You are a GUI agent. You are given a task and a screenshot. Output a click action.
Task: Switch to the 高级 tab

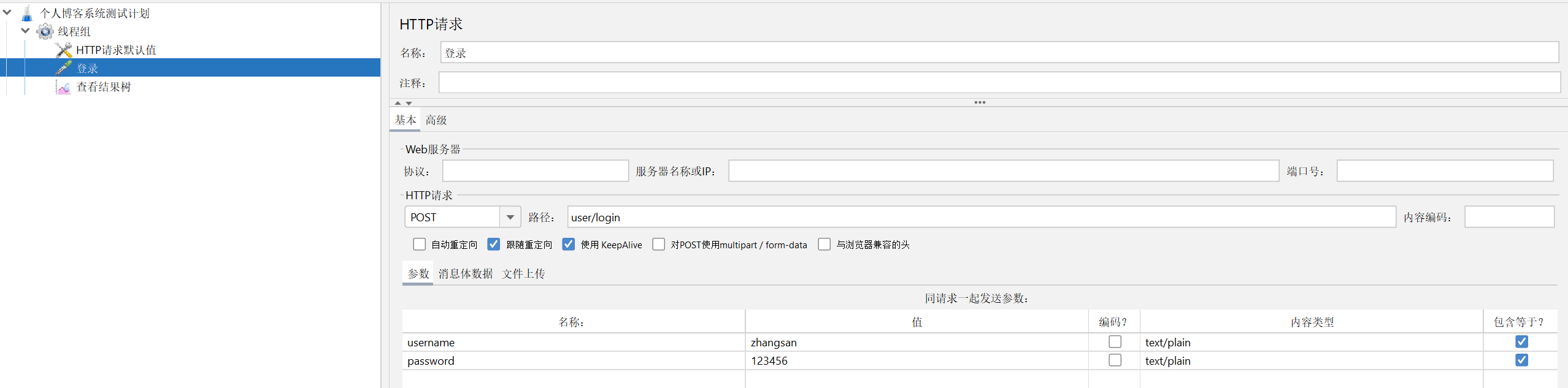tap(436, 120)
